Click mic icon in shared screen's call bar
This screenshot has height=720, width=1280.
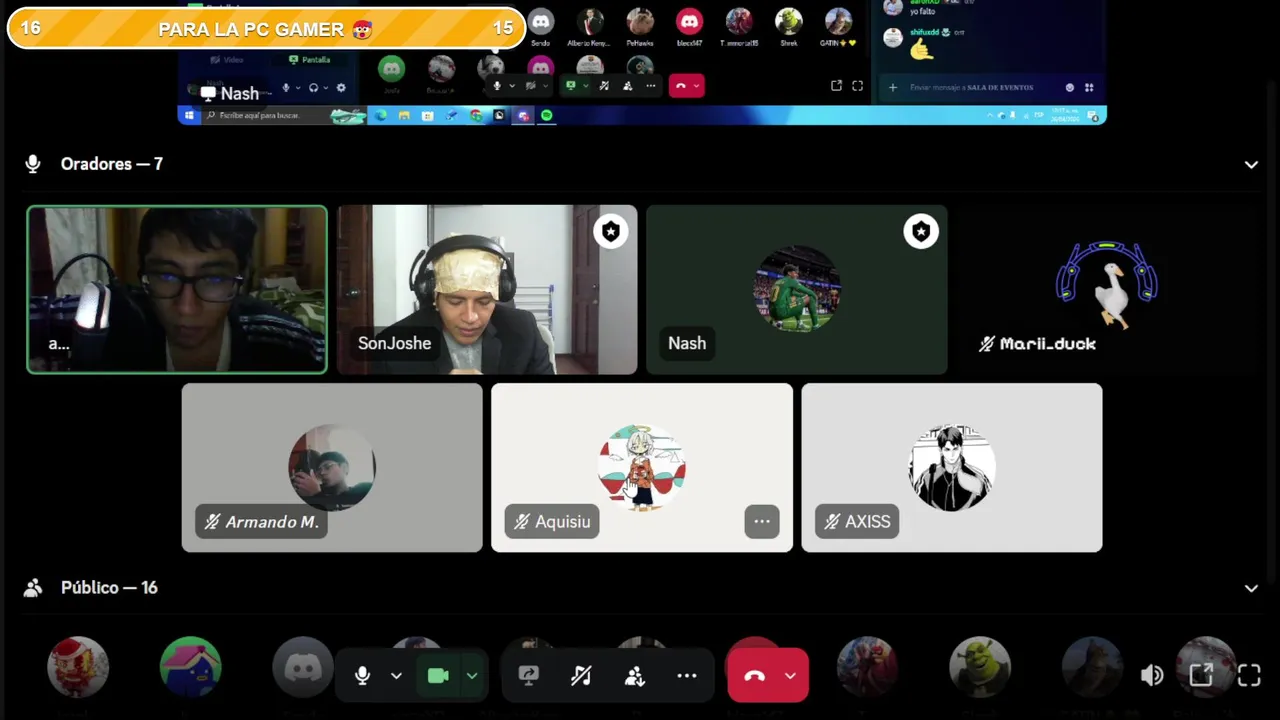(x=497, y=86)
